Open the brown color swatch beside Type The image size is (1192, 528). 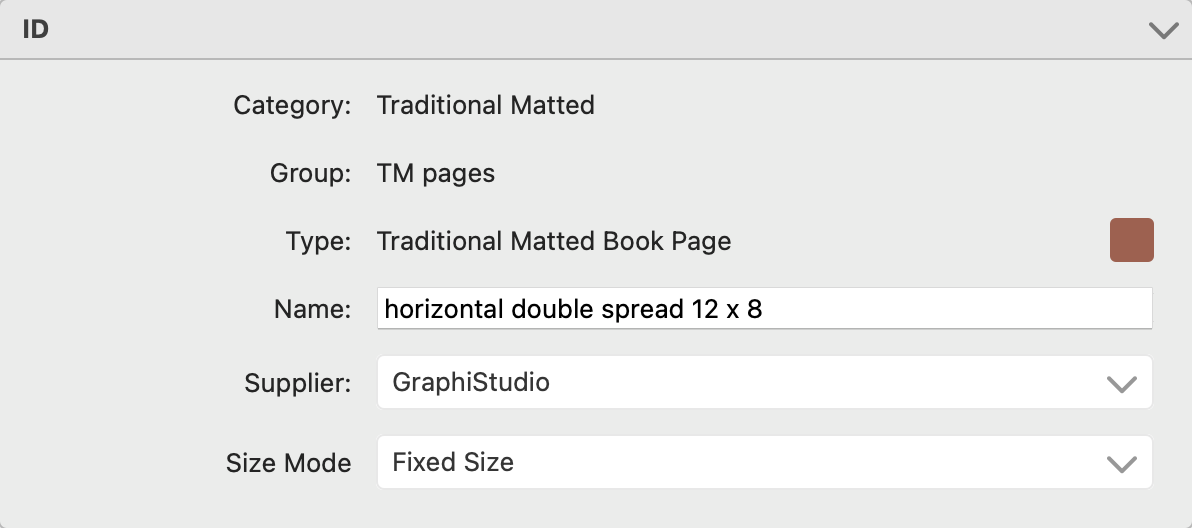click(x=1131, y=241)
